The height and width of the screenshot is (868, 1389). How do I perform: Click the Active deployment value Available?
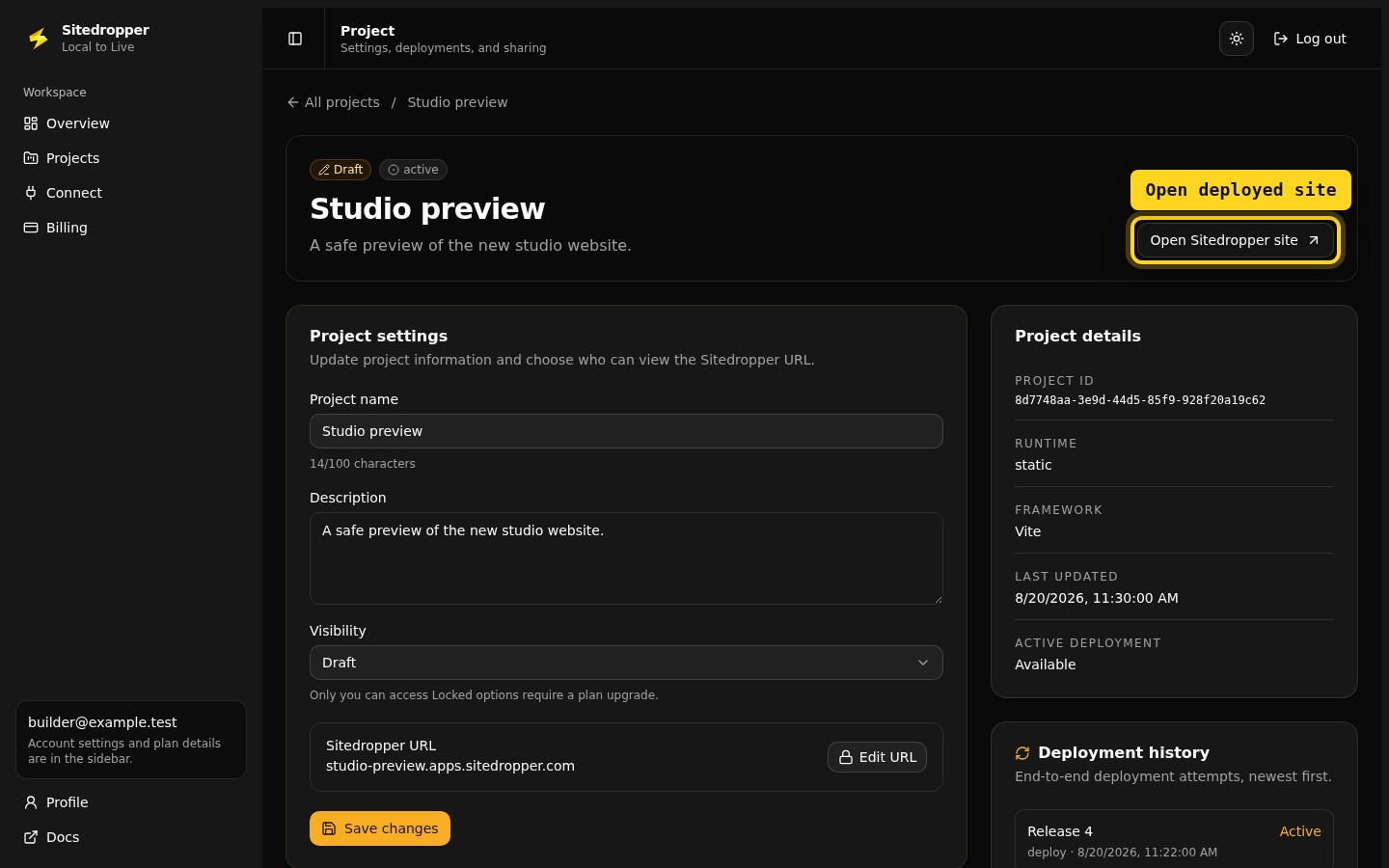[1046, 665]
